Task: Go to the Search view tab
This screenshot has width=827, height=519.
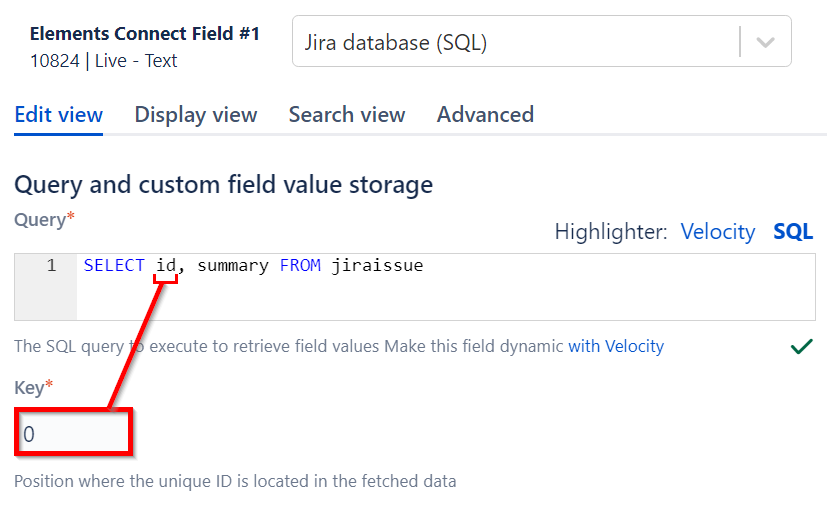Action: pos(347,114)
